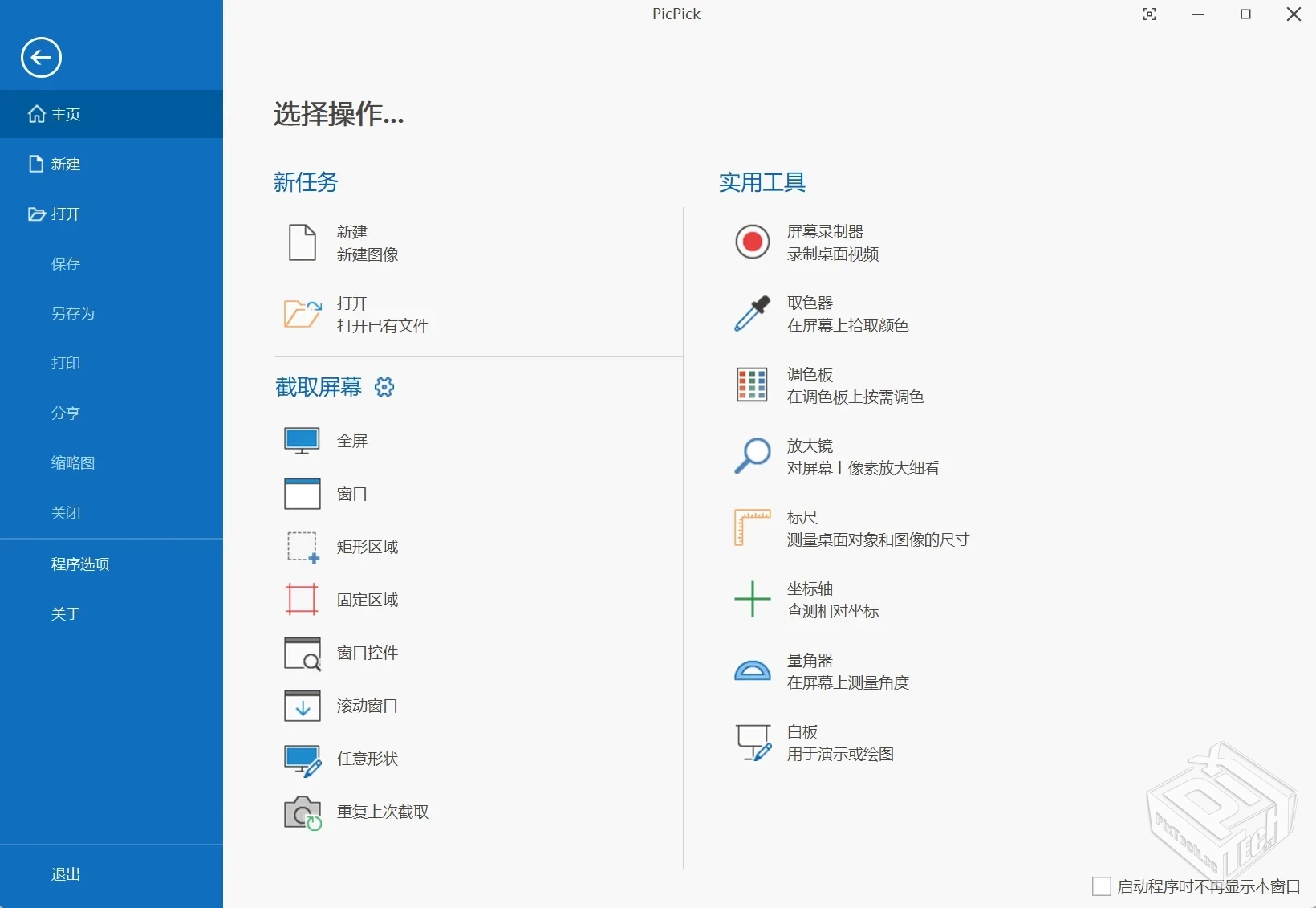Click the capture settings gear beside 截取屏幕

point(384,387)
